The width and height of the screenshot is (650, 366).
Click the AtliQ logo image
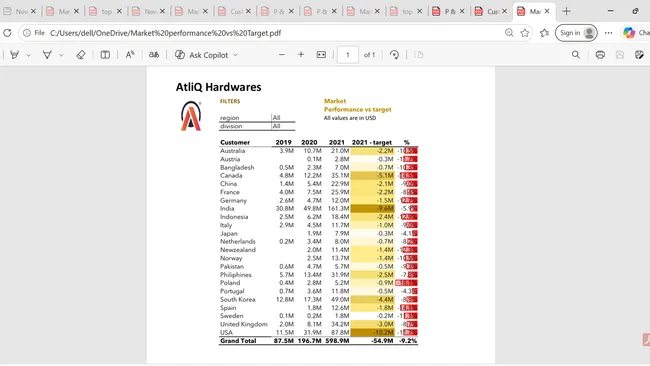(191, 116)
